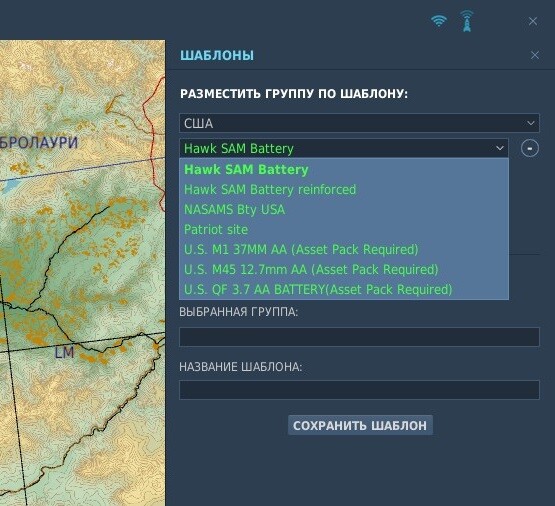Choose Hawk SAM Battery reinforced template
The width and height of the screenshot is (555, 506).
(344, 189)
